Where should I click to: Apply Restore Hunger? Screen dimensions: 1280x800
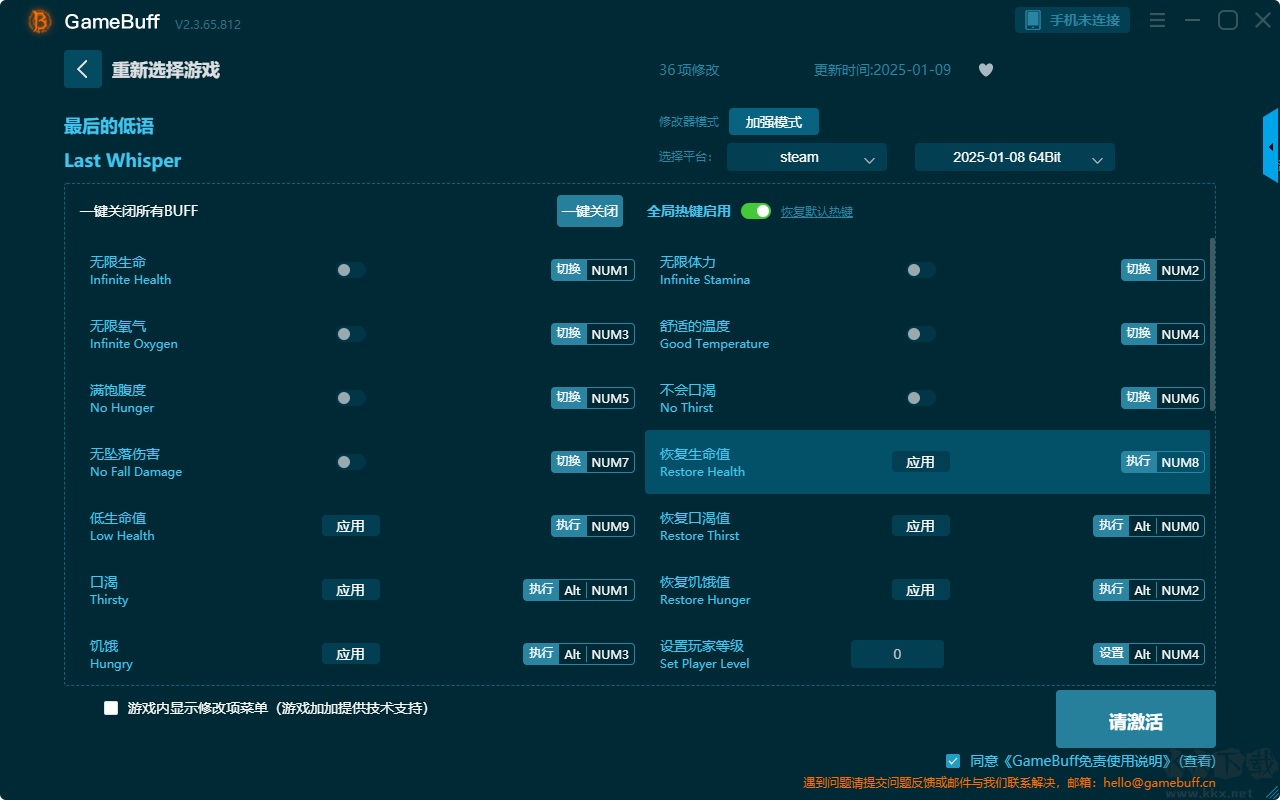(x=921, y=590)
